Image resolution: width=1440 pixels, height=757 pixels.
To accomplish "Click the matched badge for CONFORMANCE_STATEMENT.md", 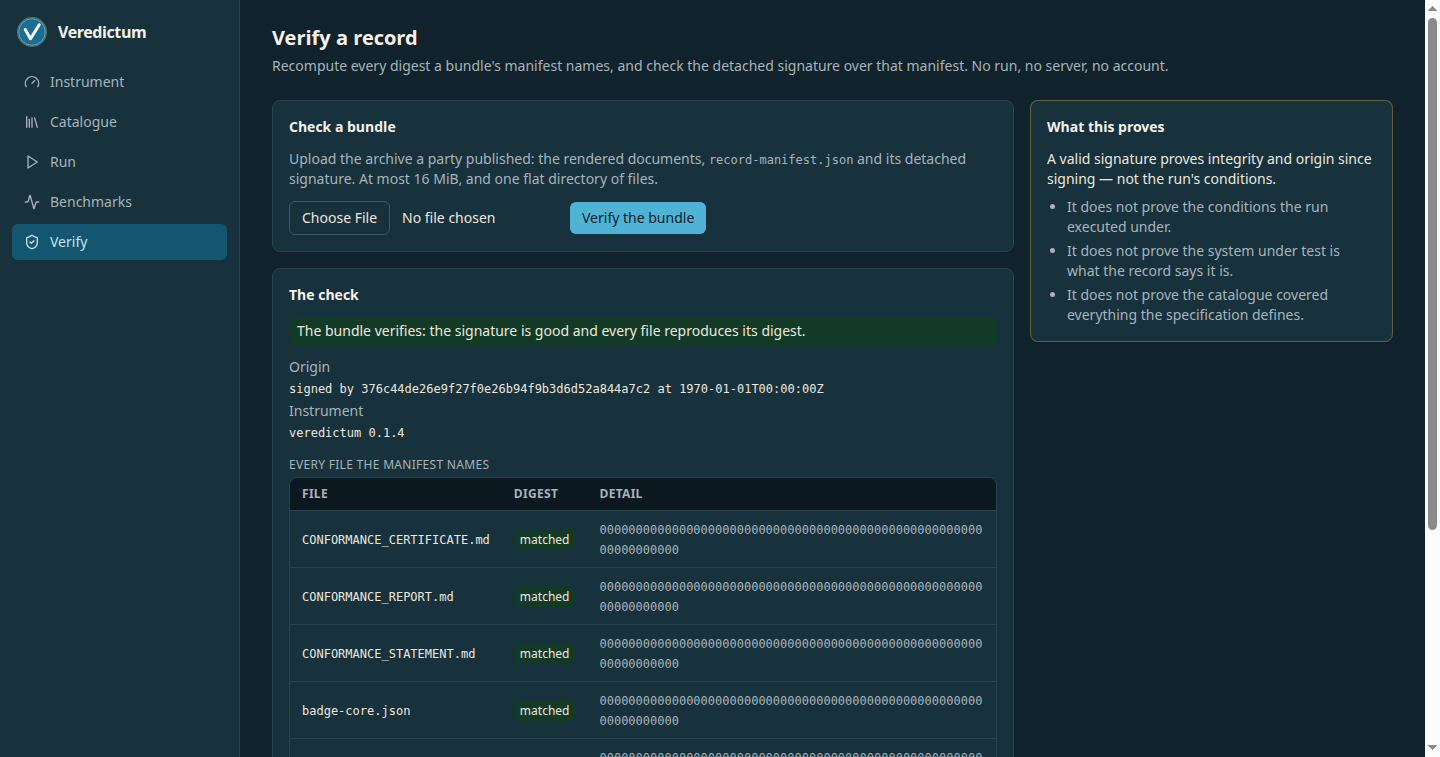I will [x=544, y=654].
